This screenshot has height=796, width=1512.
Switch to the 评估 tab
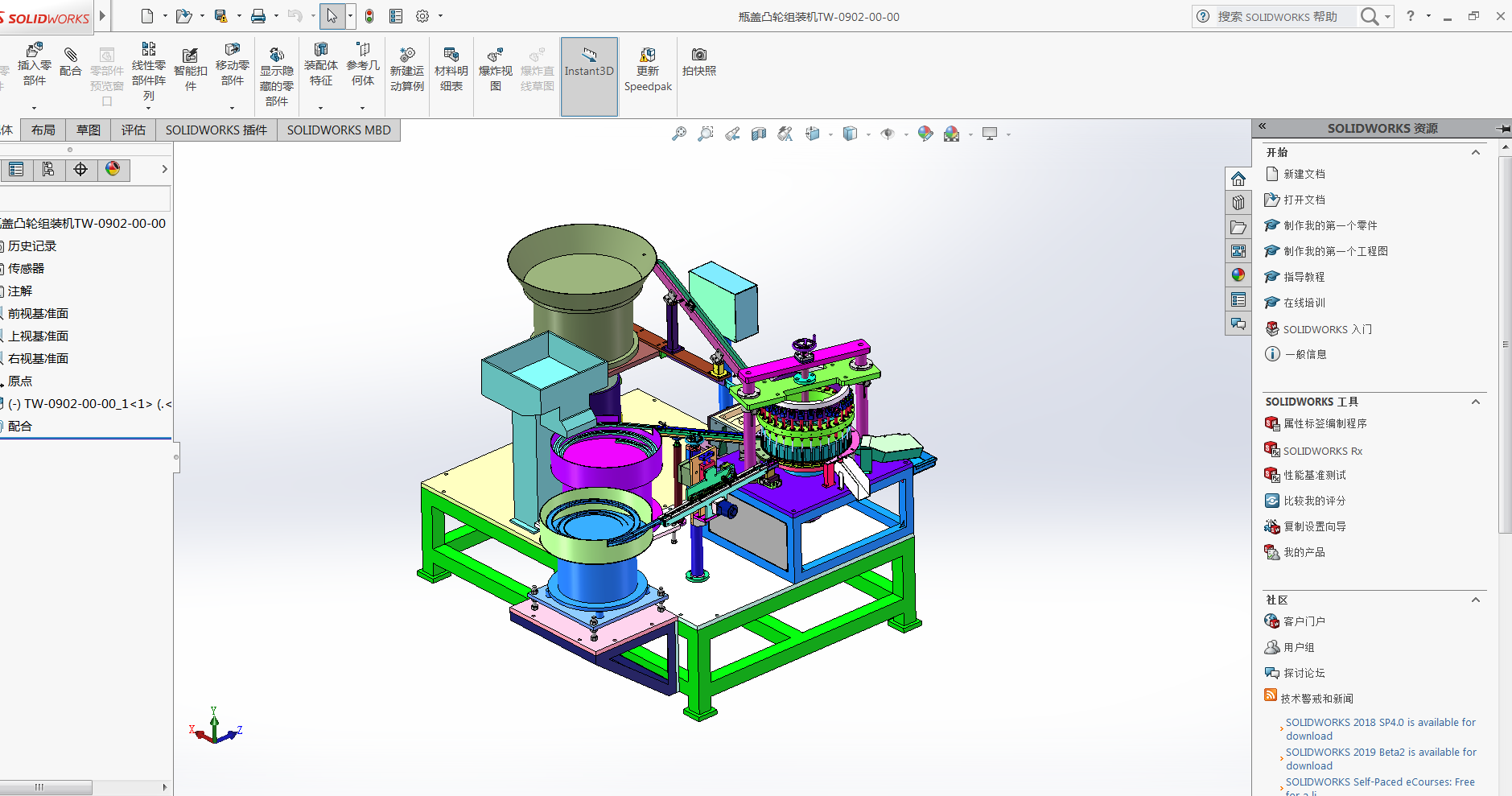(x=134, y=130)
